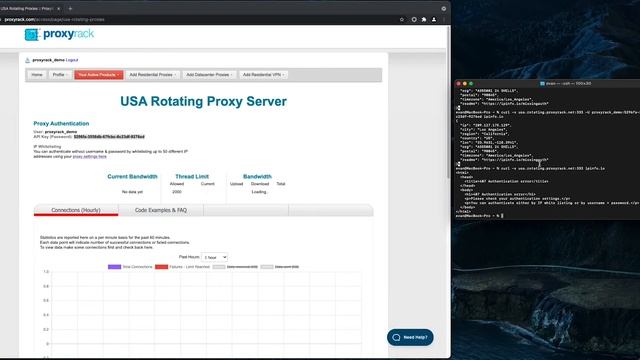Click the terminal window title bar

click(x=547, y=83)
